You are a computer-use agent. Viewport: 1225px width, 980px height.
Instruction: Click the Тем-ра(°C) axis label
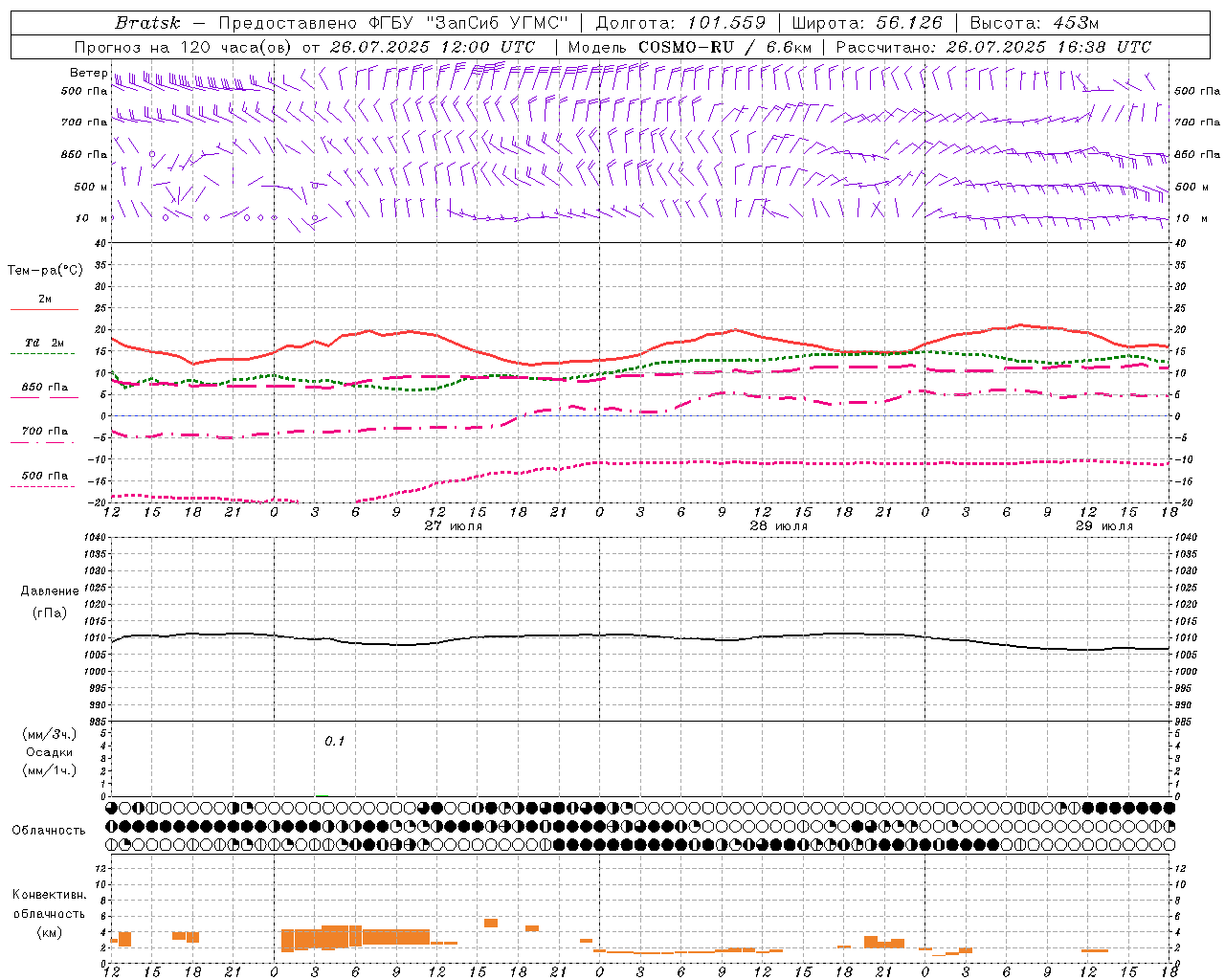(x=45, y=271)
